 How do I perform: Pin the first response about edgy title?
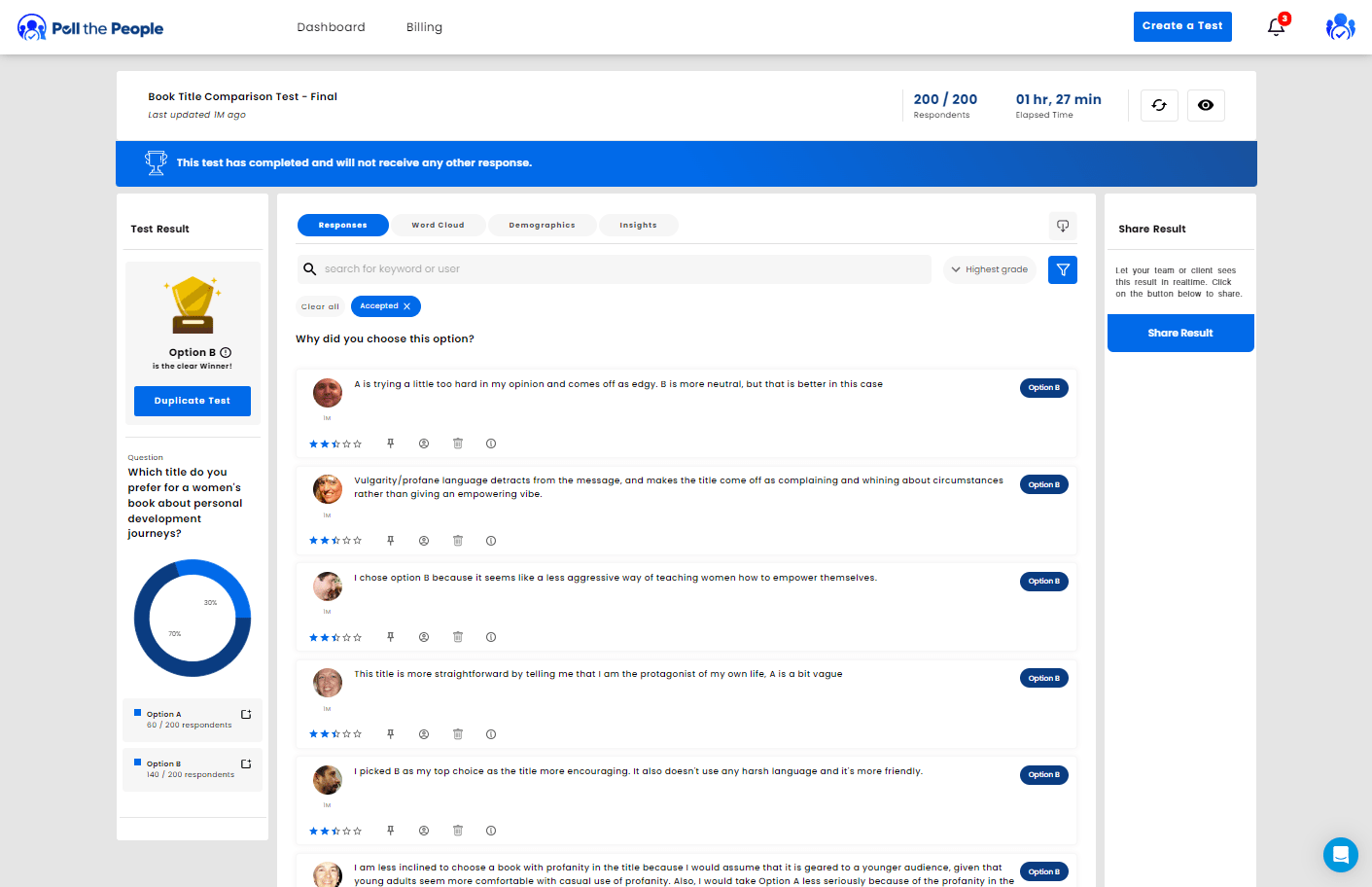pyautogui.click(x=391, y=443)
